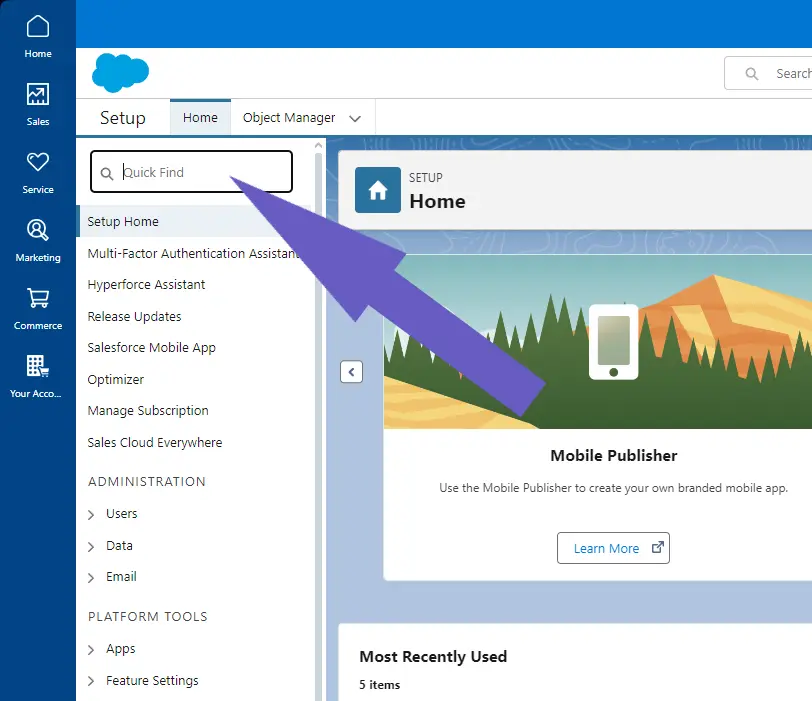Expand the Email section
The image size is (812, 701).
91,578
